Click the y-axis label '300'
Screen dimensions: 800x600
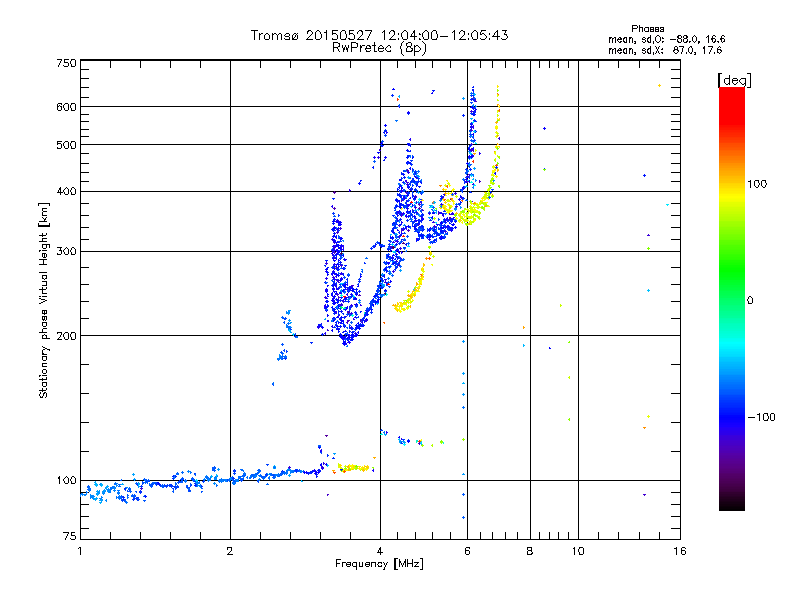point(66,252)
